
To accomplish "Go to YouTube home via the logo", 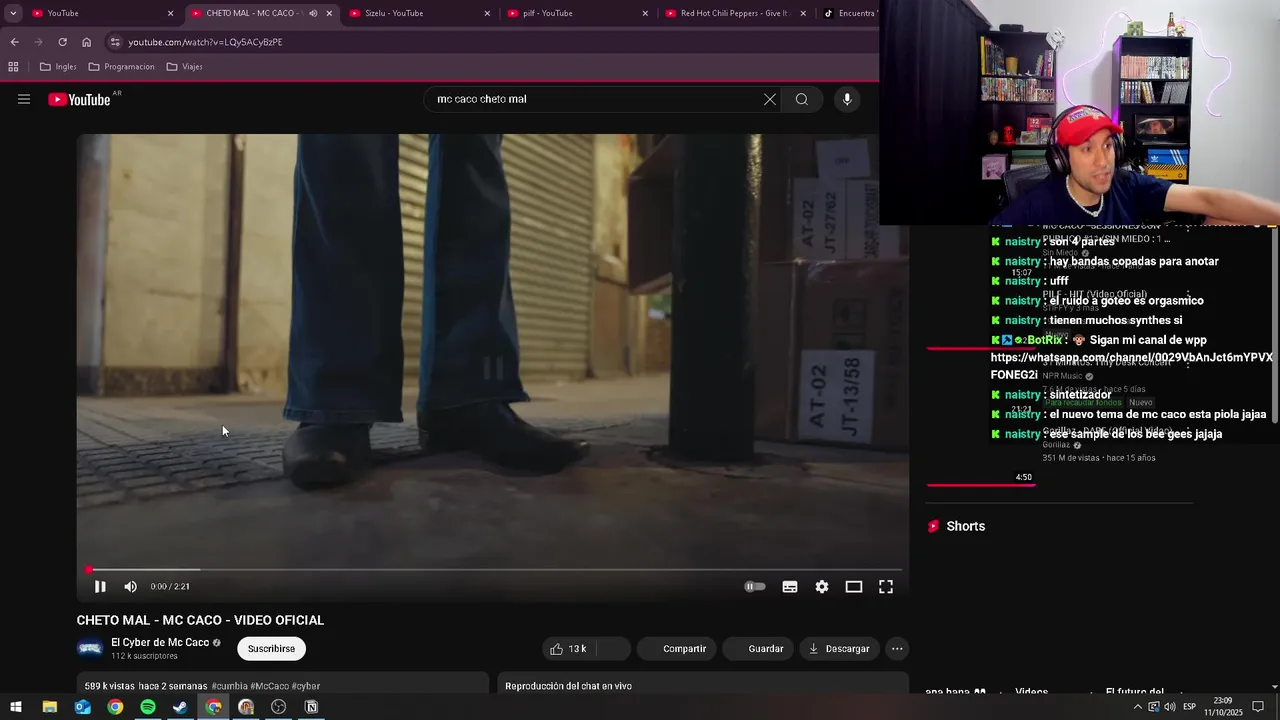I will click(79, 99).
